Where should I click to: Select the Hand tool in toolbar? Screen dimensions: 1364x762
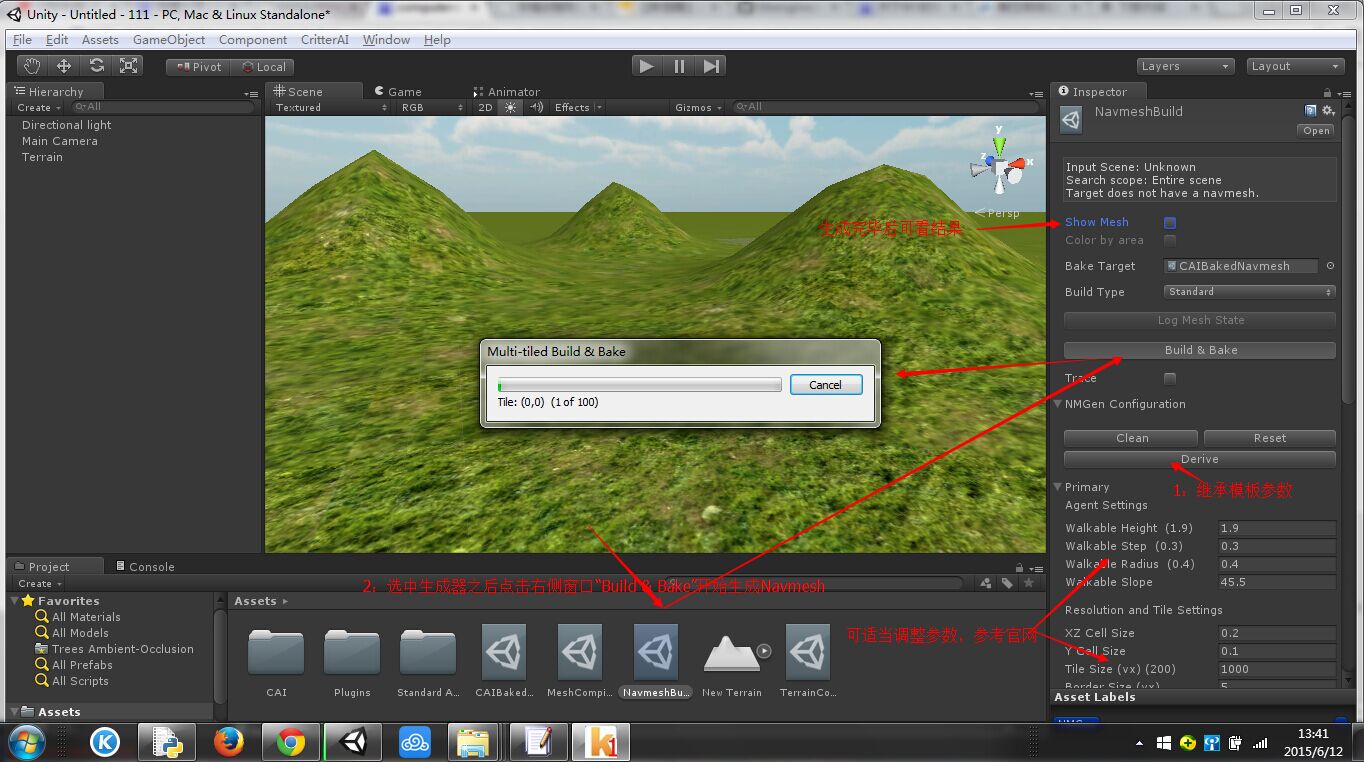click(x=32, y=66)
